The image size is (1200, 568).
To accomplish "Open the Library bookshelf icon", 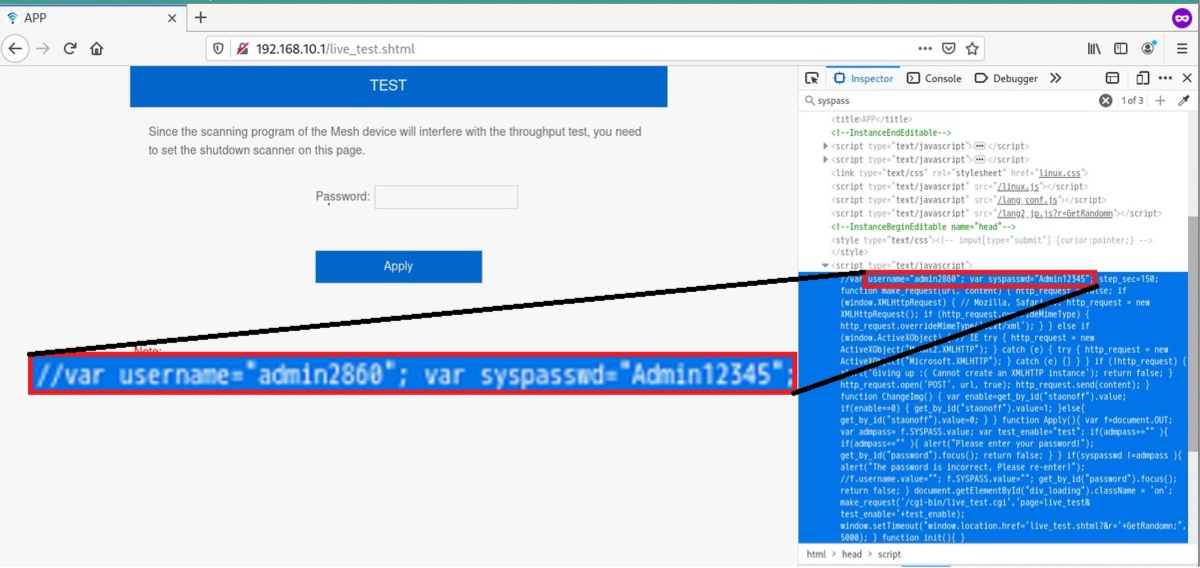I will click(1094, 48).
